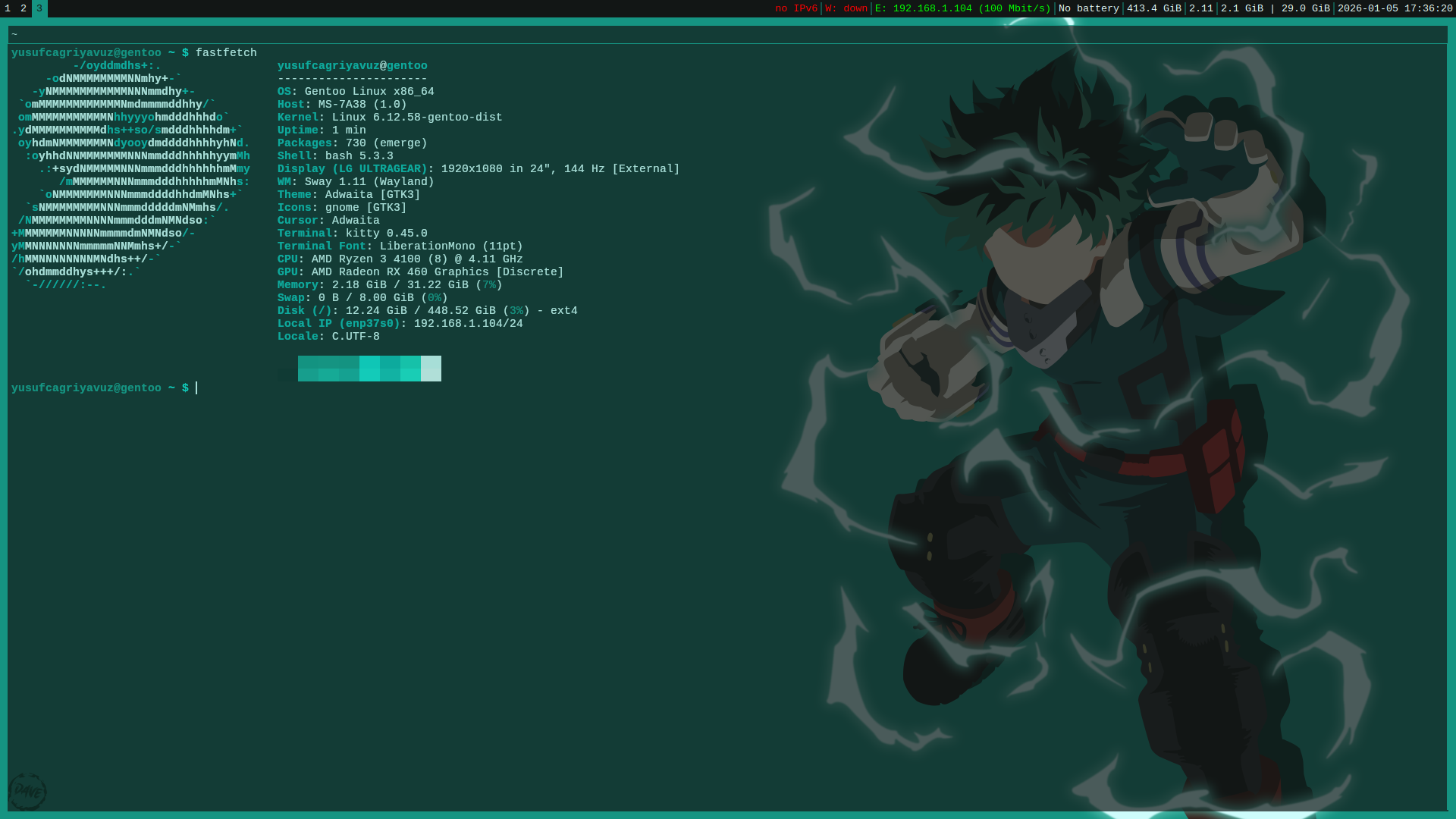Click the "No battery" status entry
The image size is (1456, 819).
(1088, 8)
